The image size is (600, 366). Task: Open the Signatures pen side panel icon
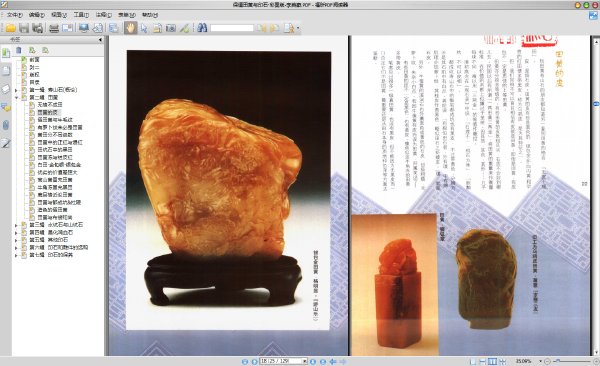coord(6,144)
